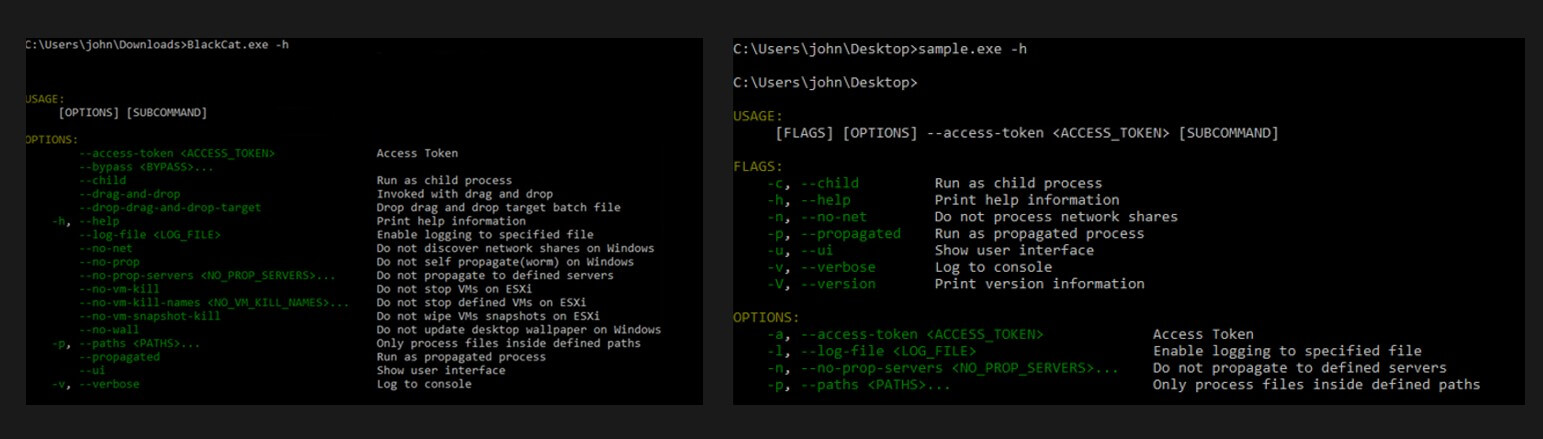Select 'OPTIONS:' heading in sample.exe window
1543x439 pixels.
pyautogui.click(x=766, y=317)
